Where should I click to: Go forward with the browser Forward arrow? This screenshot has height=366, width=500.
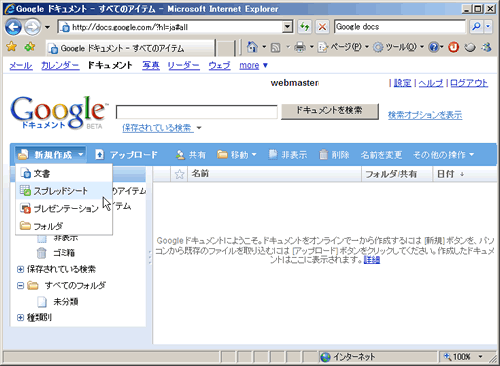(x=33, y=27)
